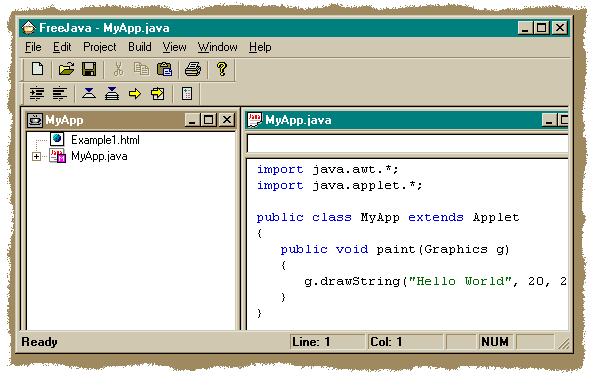Open the View menu
Viewport: 594px width, 379px height.
coord(174,47)
